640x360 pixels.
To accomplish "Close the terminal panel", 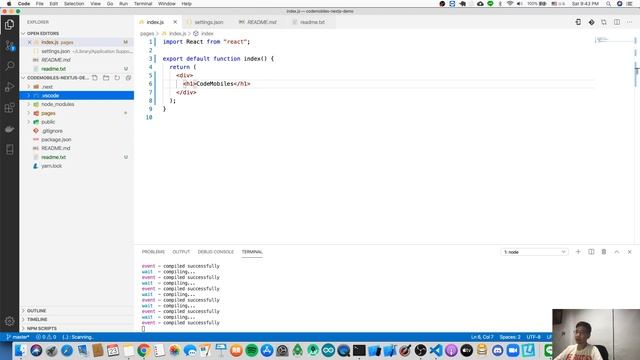I will click(x=629, y=252).
